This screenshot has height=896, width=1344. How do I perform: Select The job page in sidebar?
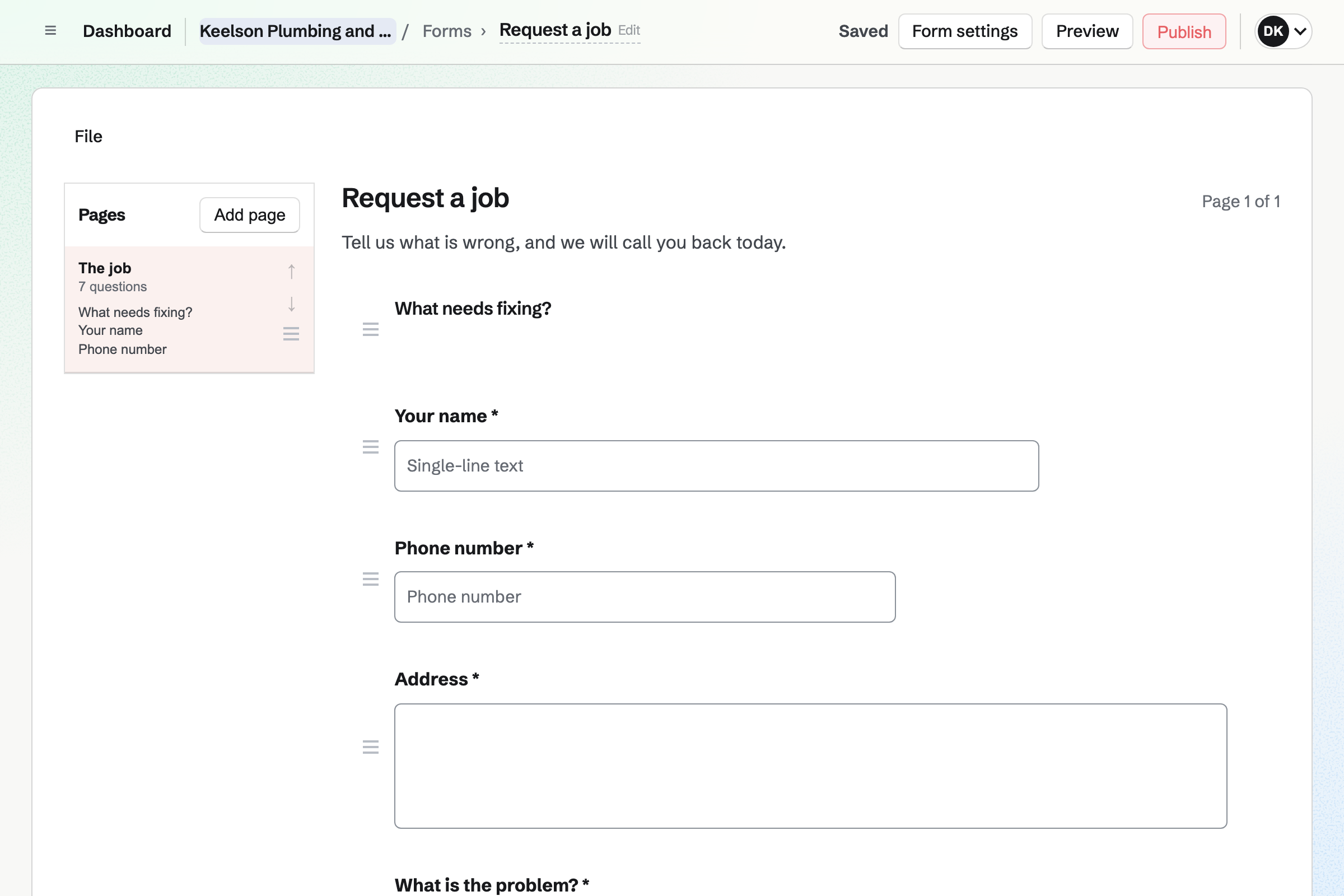pos(189,309)
